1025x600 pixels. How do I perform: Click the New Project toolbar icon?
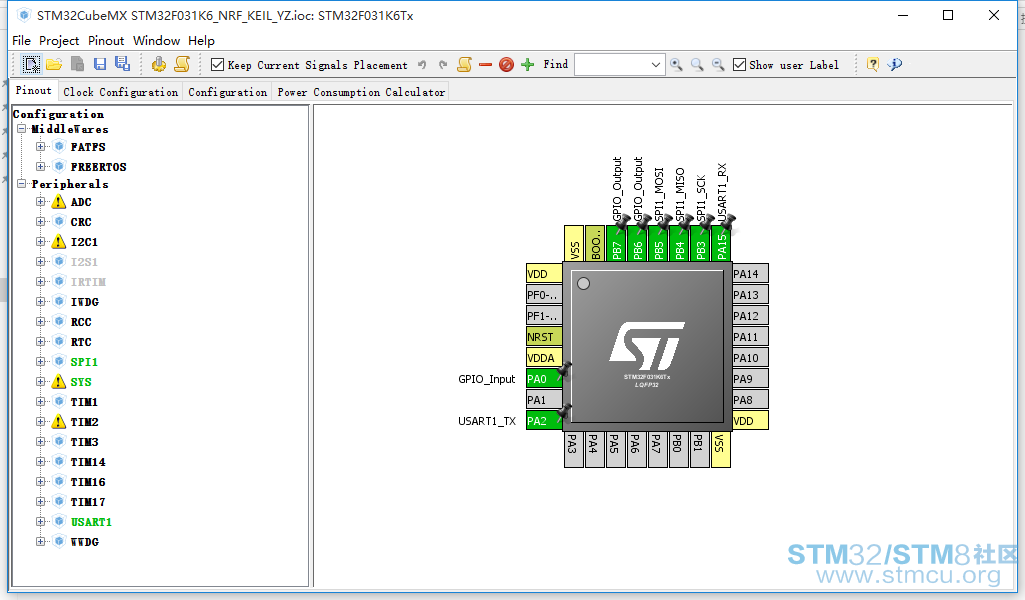pyautogui.click(x=31, y=64)
